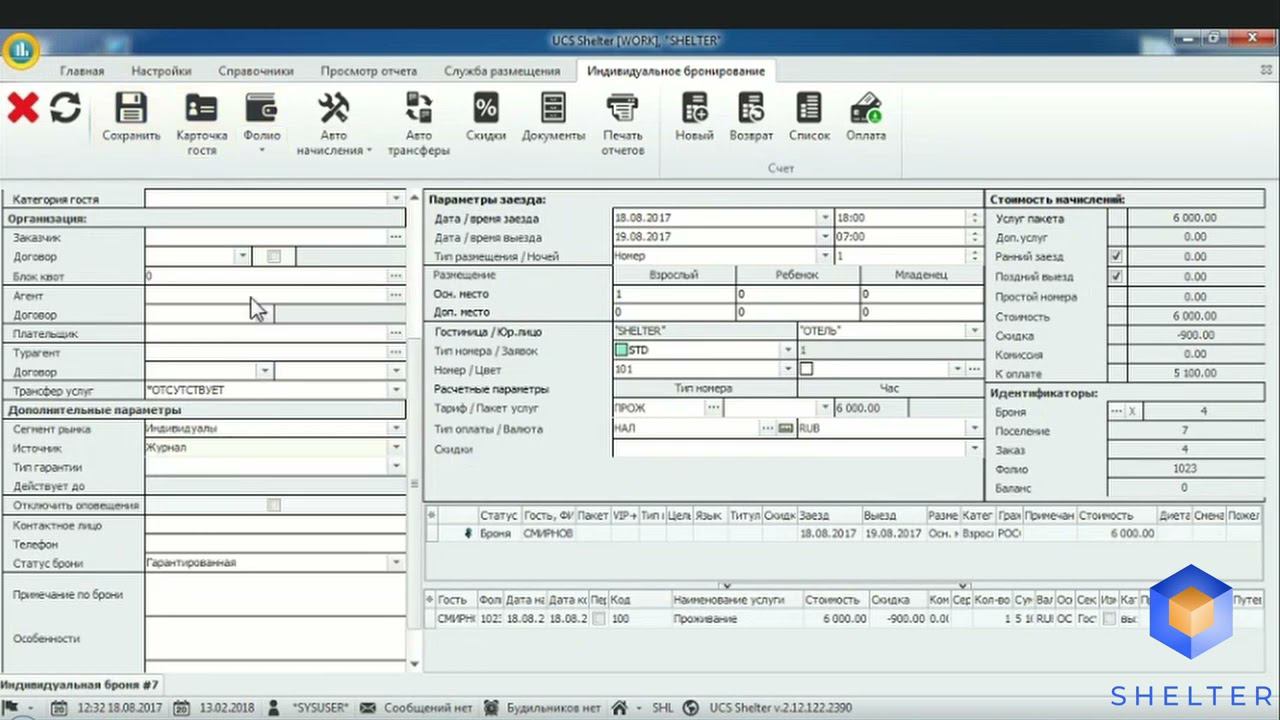
Task: Click ellipsis button next to Плательщик
Action: 396,333
